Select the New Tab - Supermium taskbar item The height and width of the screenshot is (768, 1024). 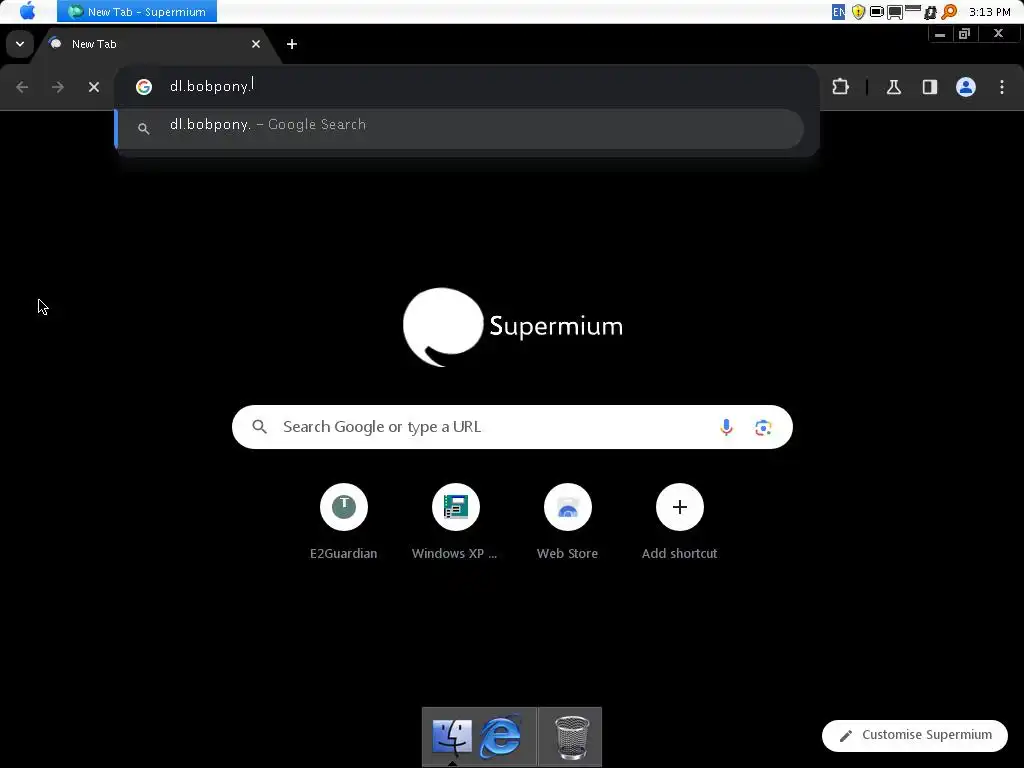137,11
